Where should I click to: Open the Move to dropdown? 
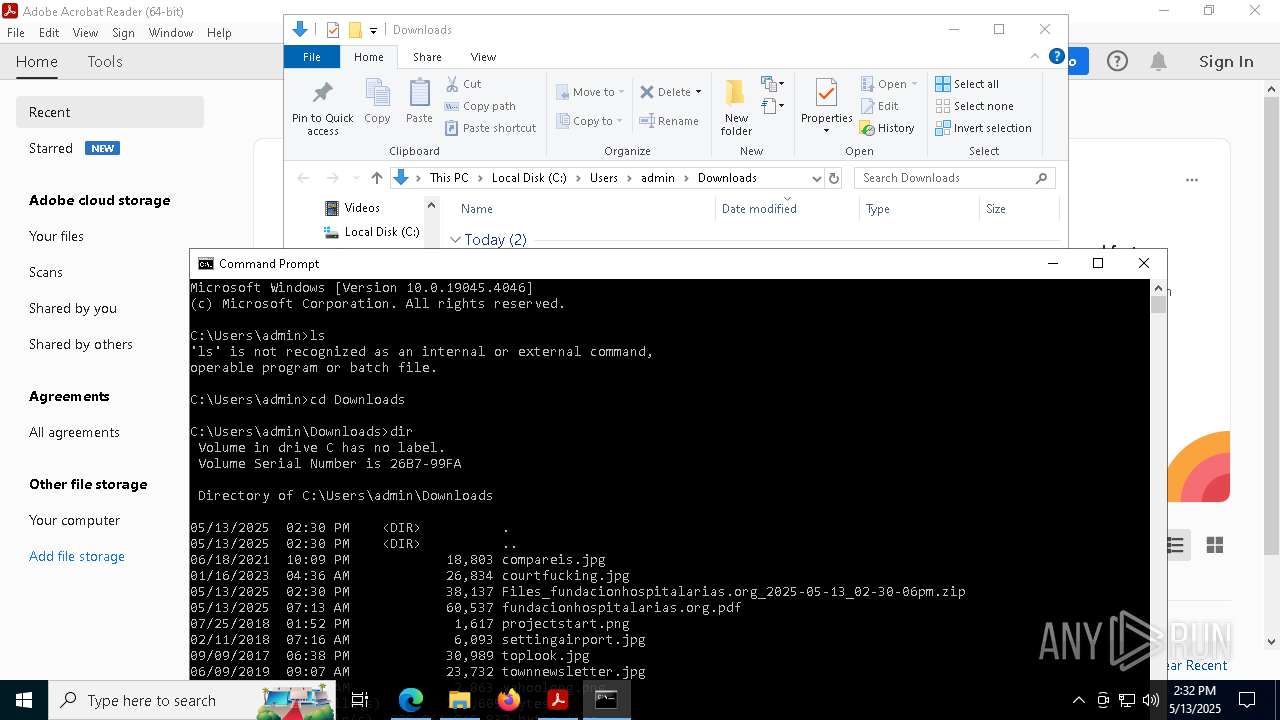click(x=590, y=92)
